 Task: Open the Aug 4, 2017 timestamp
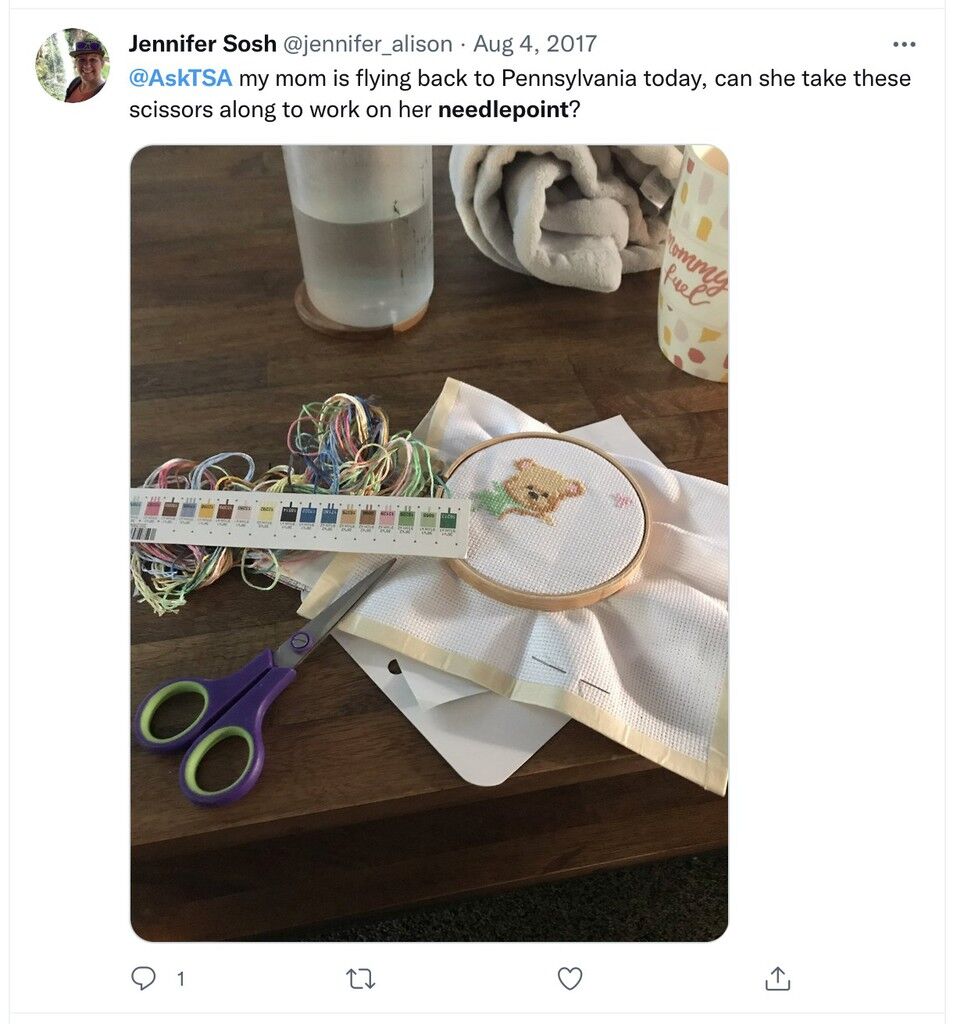[534, 44]
